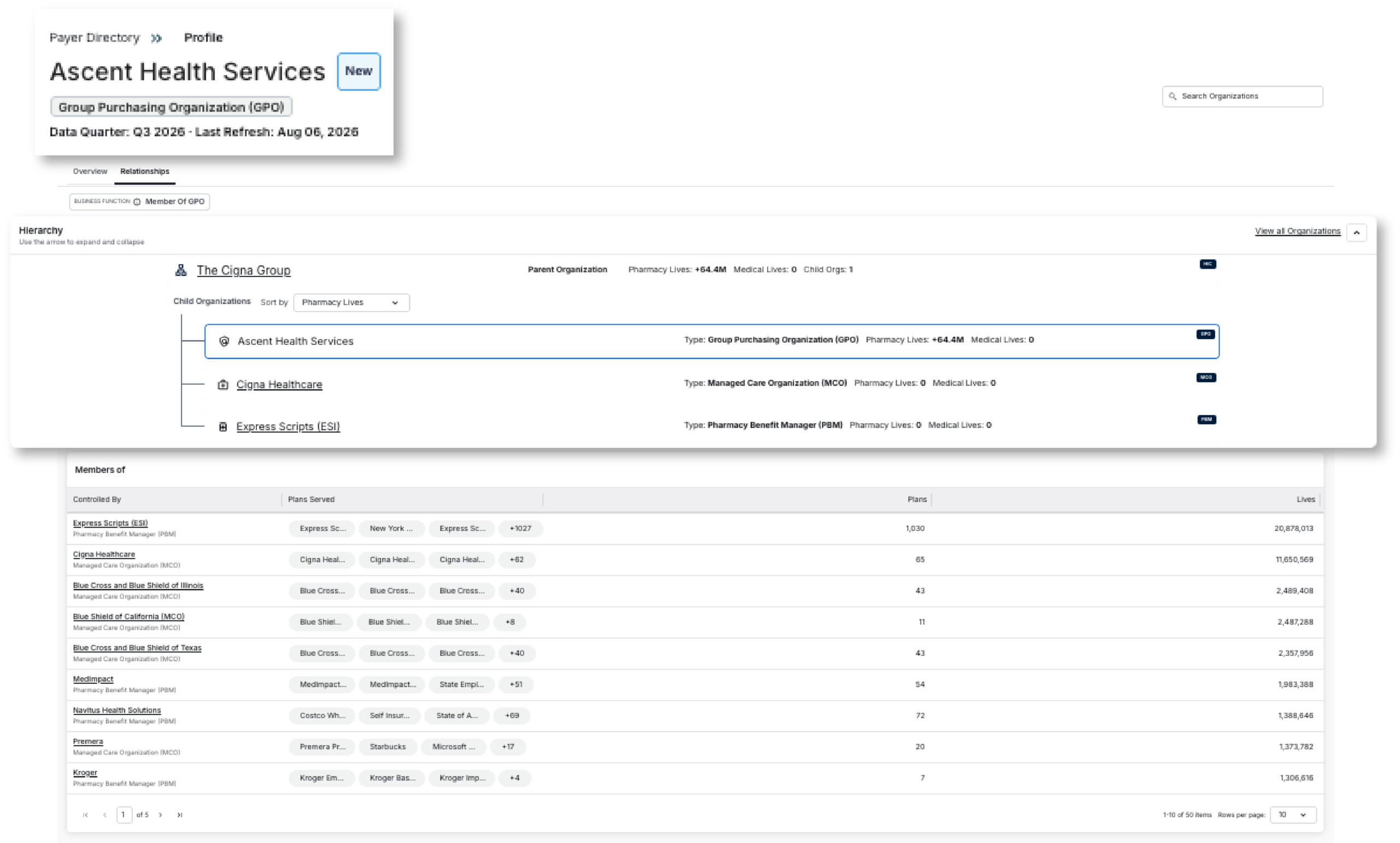
Task: Open Blue Shield of California (MCO) link
Action: 129,617
